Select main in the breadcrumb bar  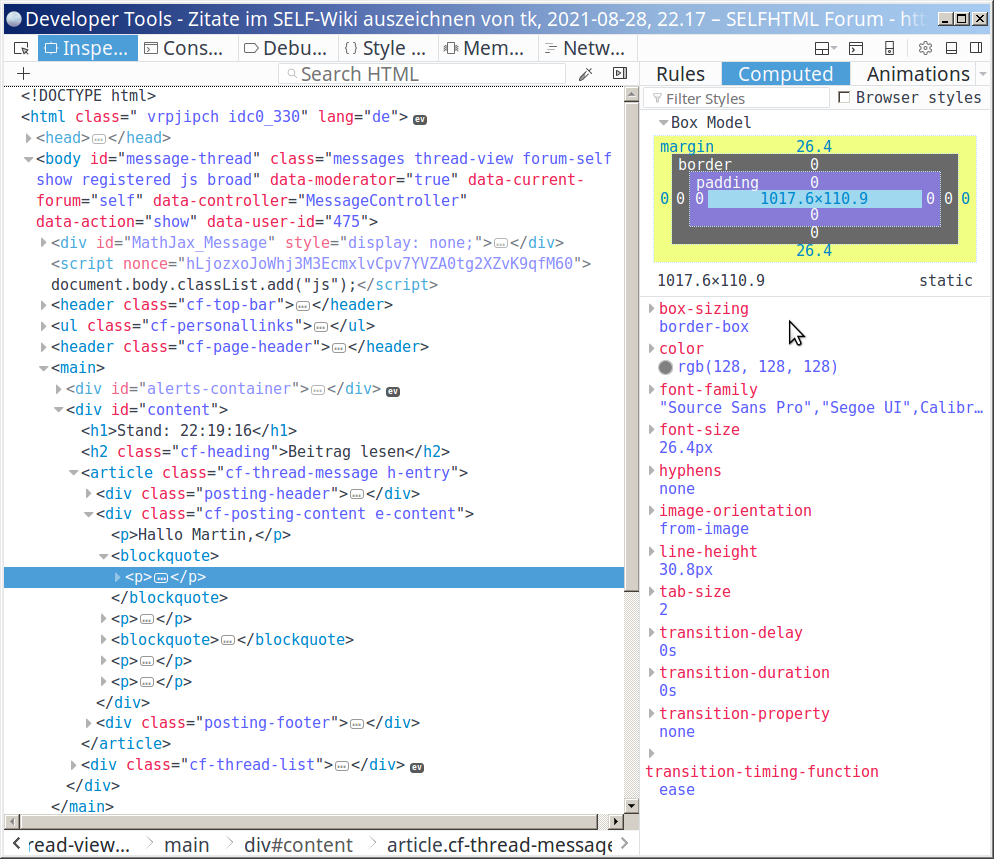186,845
